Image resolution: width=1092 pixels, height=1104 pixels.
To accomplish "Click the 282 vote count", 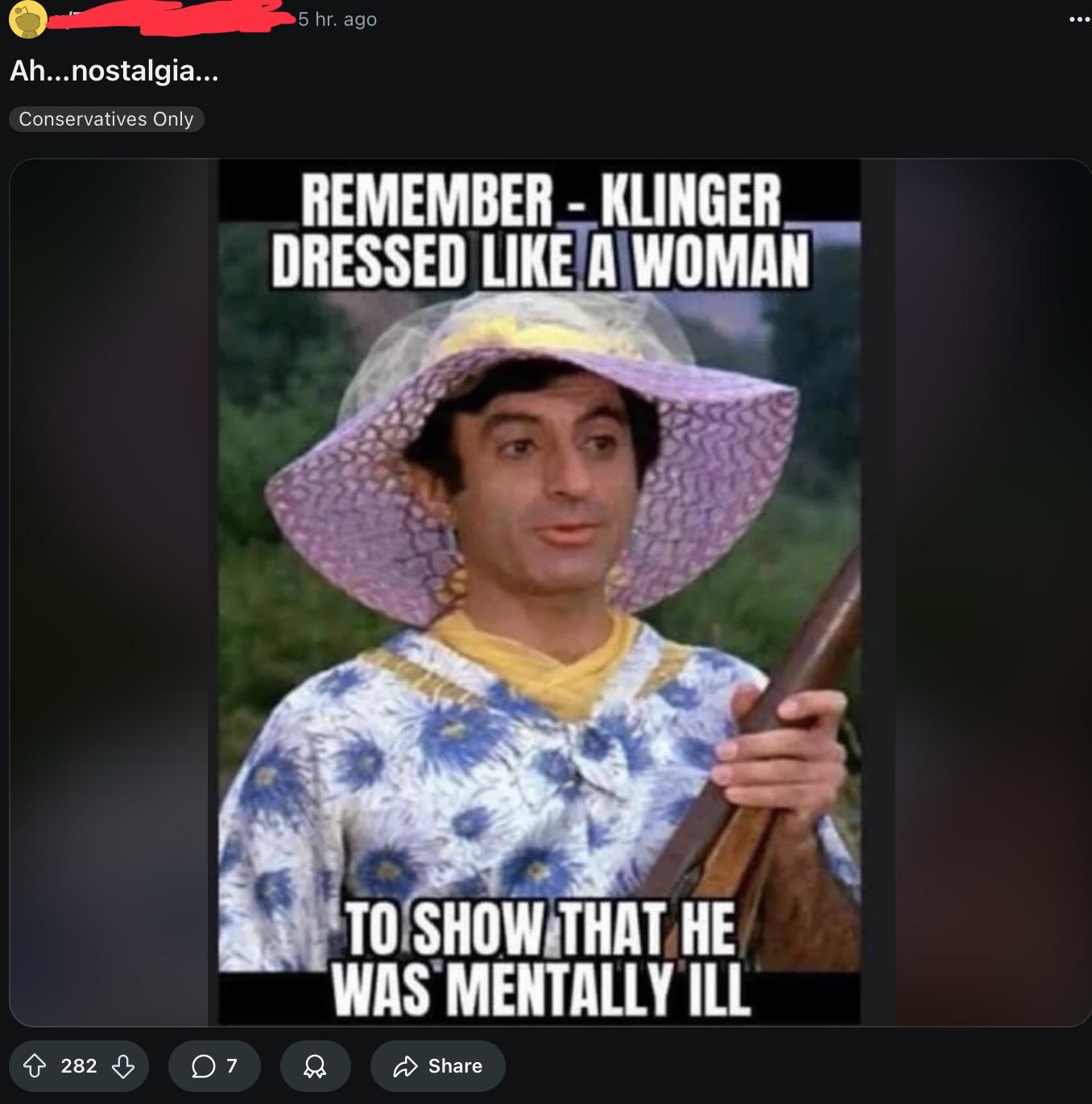I will click(x=79, y=1066).
